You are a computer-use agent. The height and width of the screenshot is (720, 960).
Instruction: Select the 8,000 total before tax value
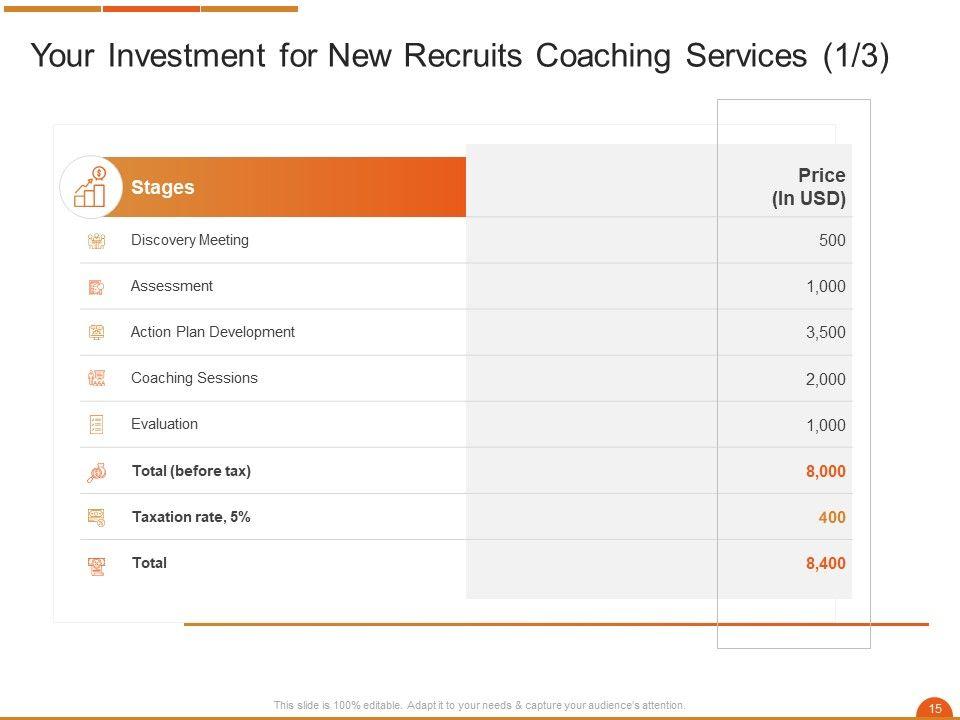pyautogui.click(x=826, y=471)
